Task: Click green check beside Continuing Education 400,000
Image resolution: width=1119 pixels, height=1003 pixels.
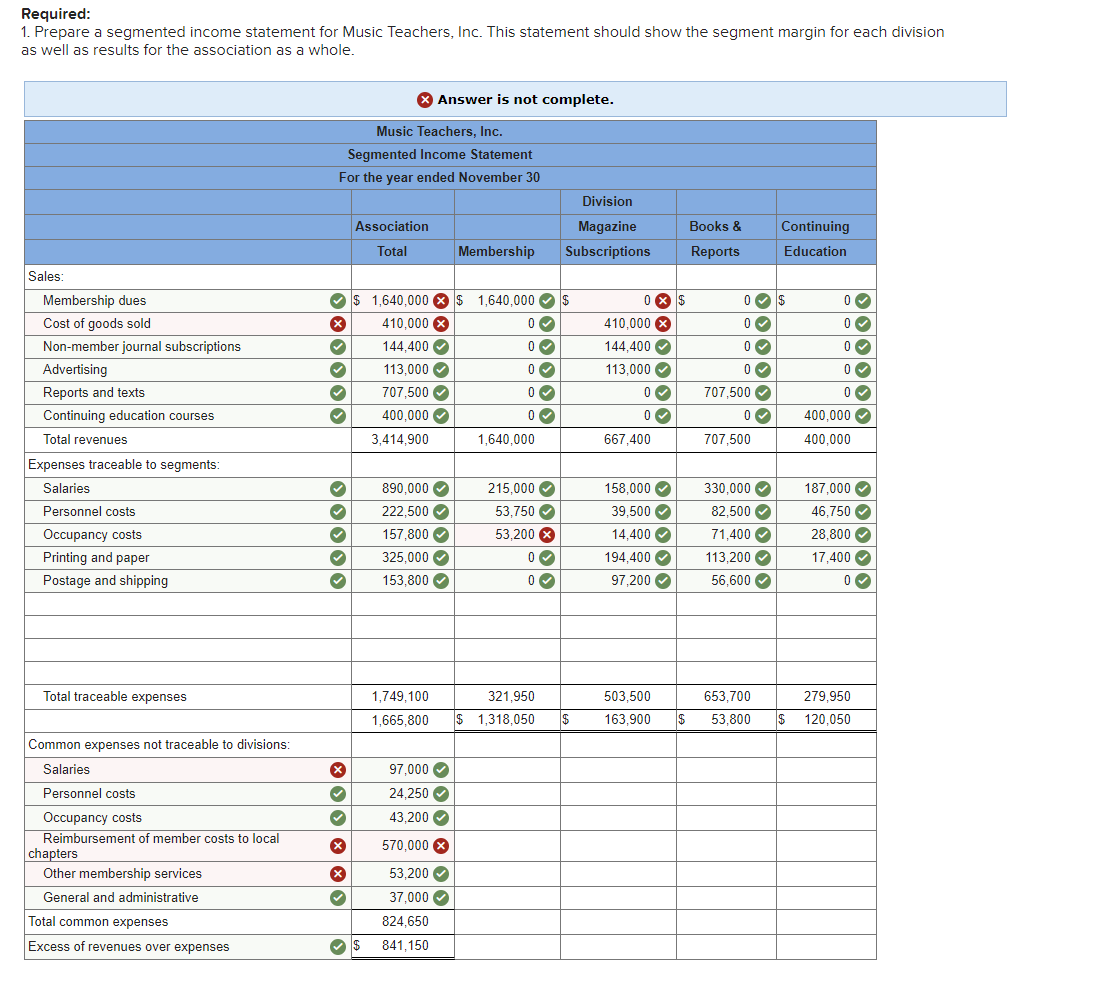Action: click(863, 415)
